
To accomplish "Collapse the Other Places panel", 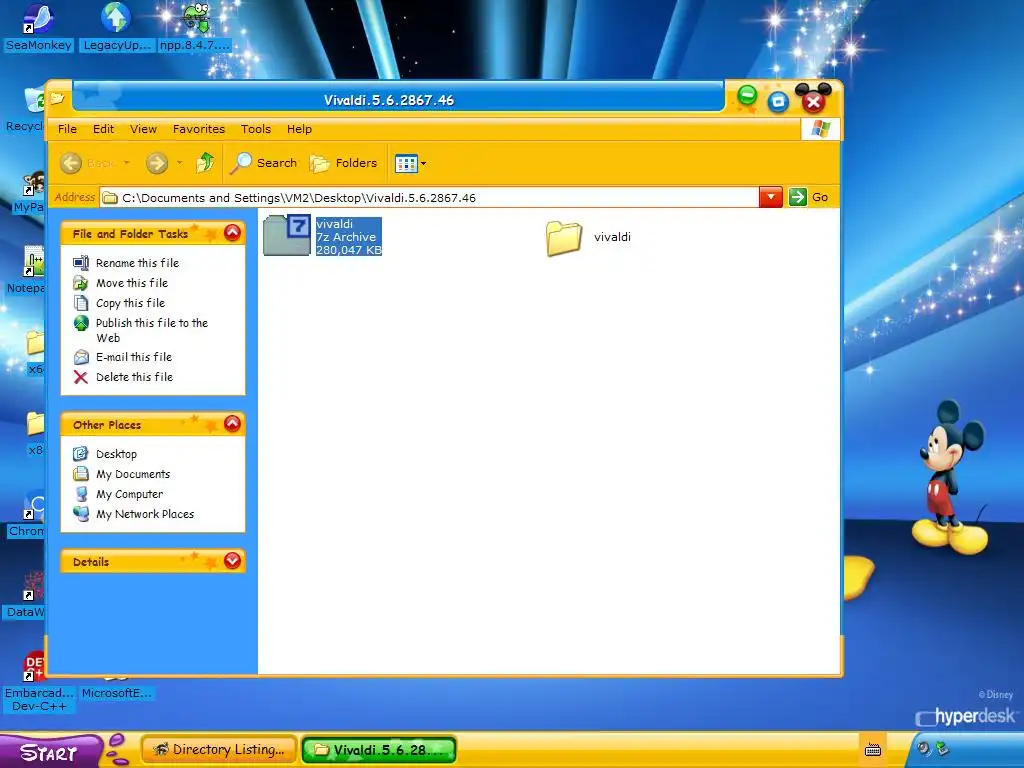I will (x=232, y=424).
